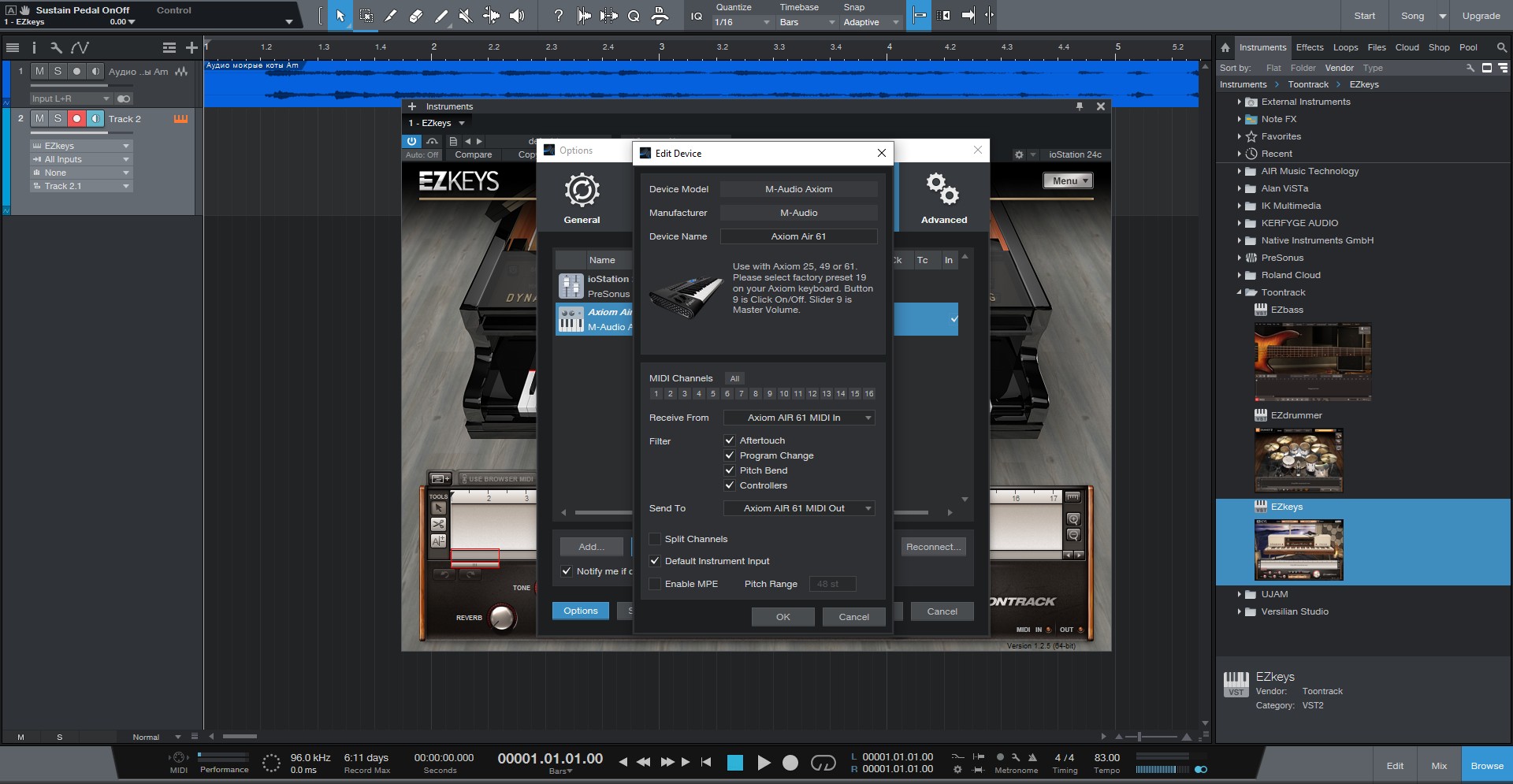Image resolution: width=1513 pixels, height=784 pixels.
Task: Disable record arm on Track 2
Action: click(x=76, y=119)
